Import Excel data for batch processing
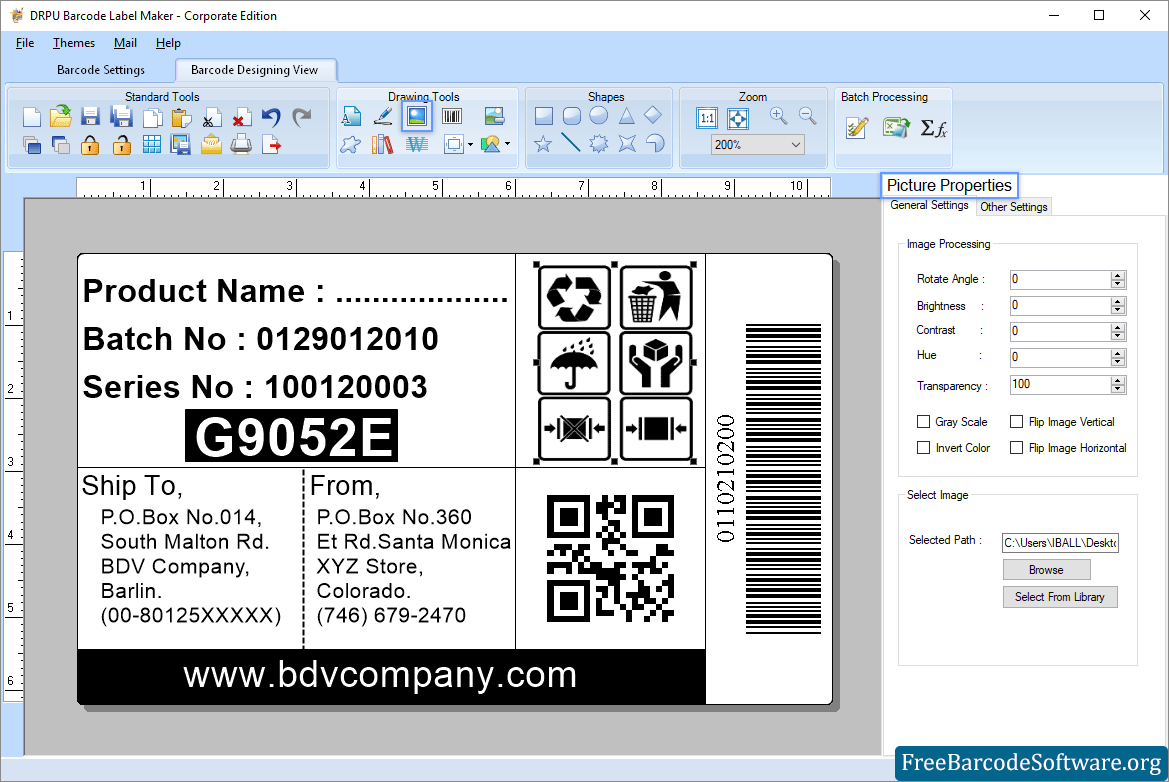 (x=896, y=128)
